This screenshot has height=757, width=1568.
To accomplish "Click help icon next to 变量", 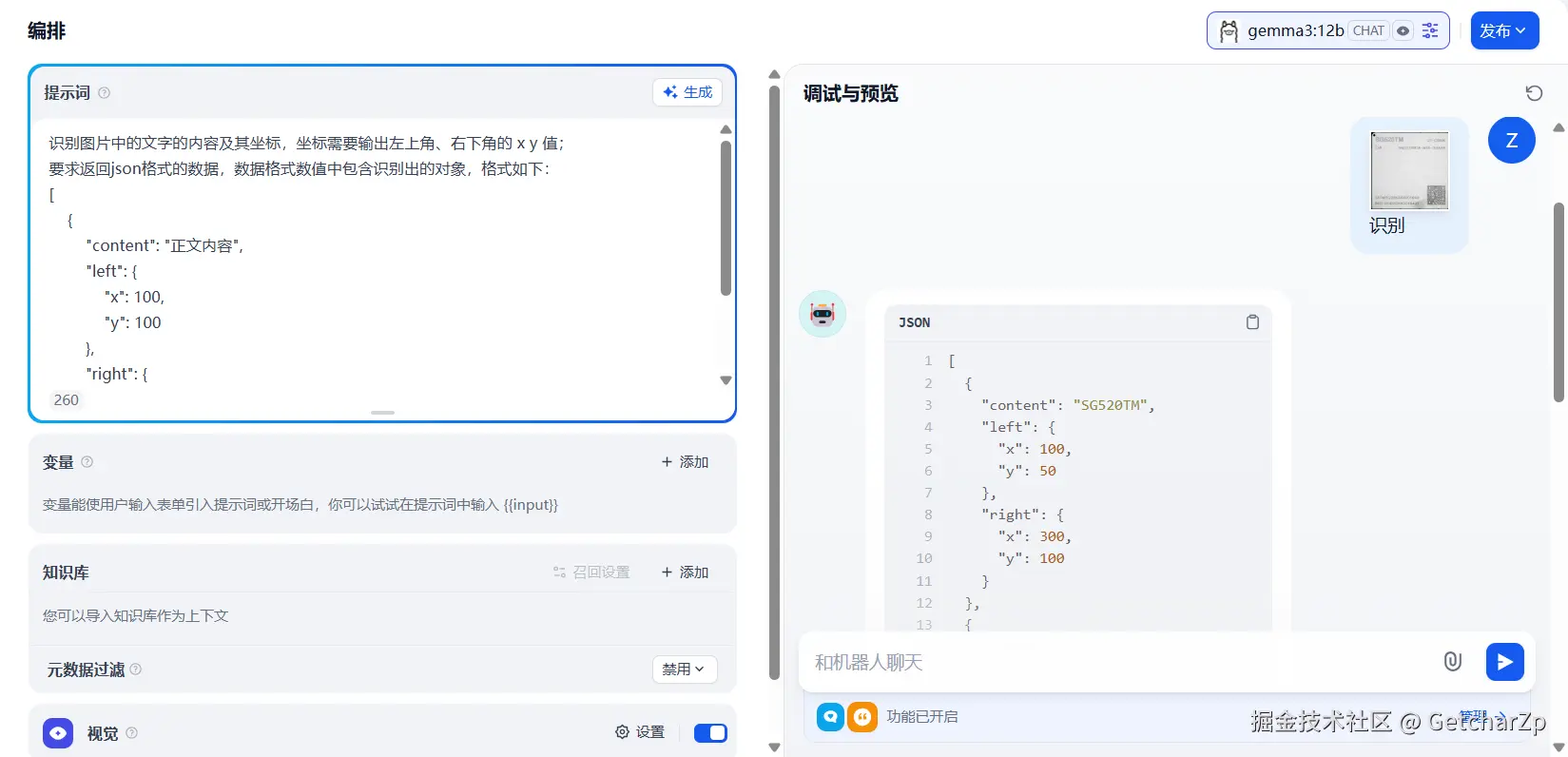I will 87,462.
